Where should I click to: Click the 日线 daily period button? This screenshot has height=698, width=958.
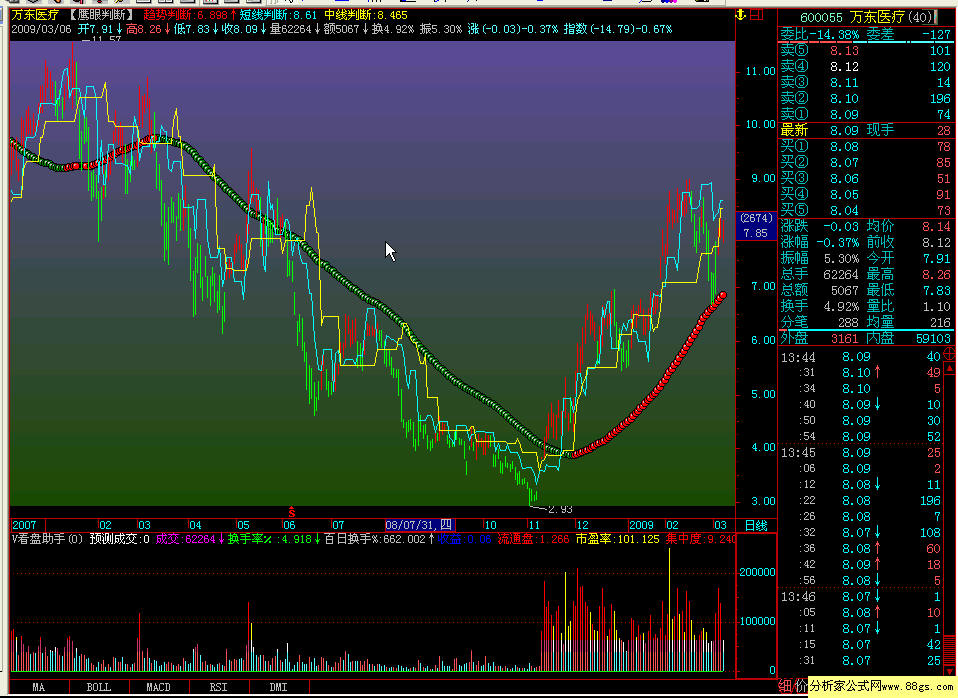point(756,525)
